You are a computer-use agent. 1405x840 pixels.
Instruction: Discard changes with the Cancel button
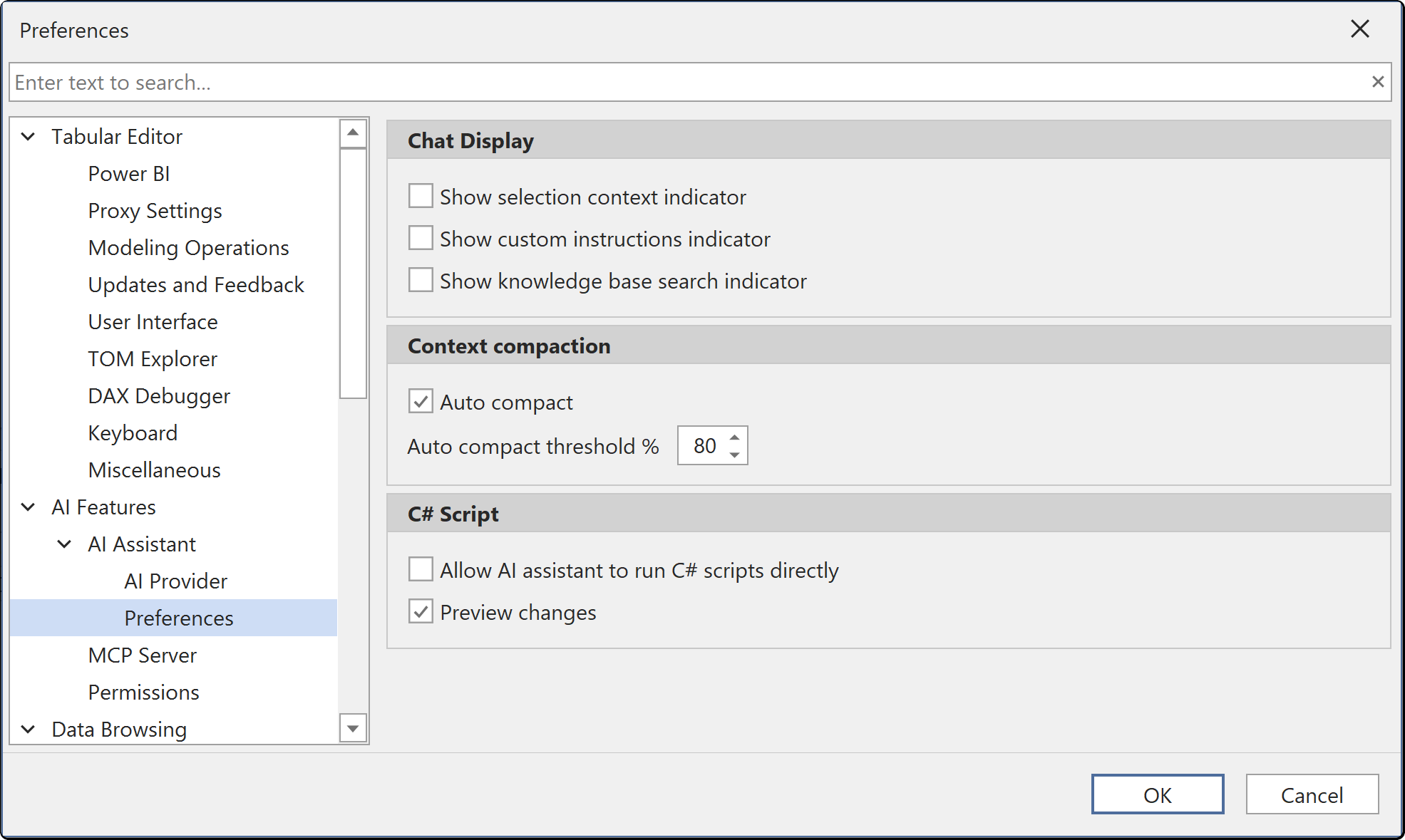tap(1312, 794)
